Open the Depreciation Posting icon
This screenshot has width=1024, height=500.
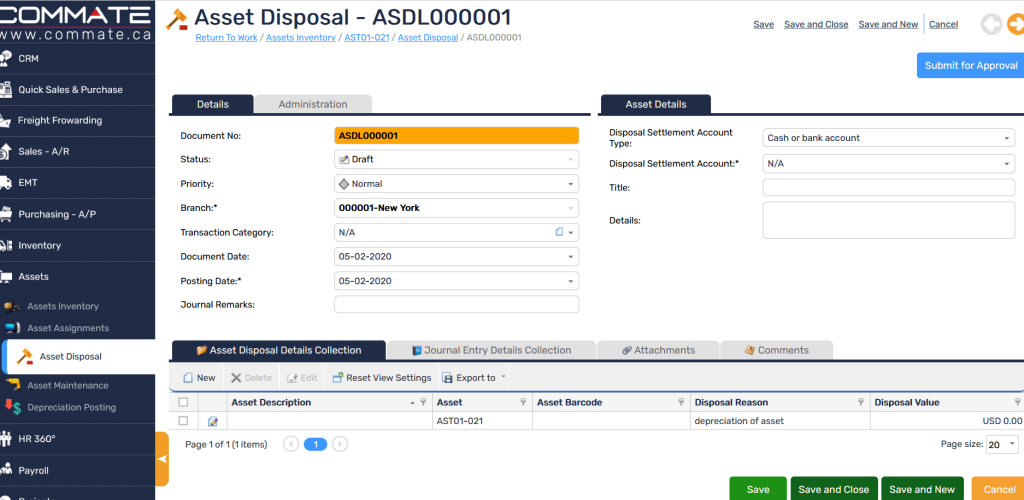pyautogui.click(x=12, y=407)
